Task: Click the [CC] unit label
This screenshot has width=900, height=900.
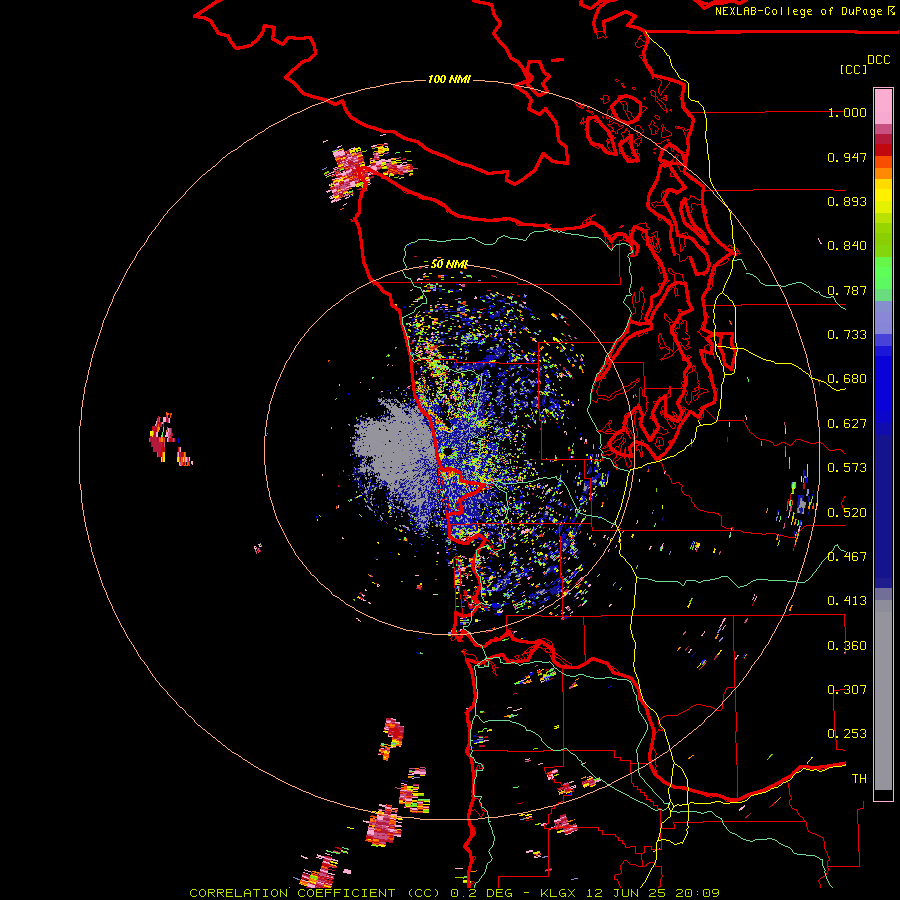Action: pos(853,69)
